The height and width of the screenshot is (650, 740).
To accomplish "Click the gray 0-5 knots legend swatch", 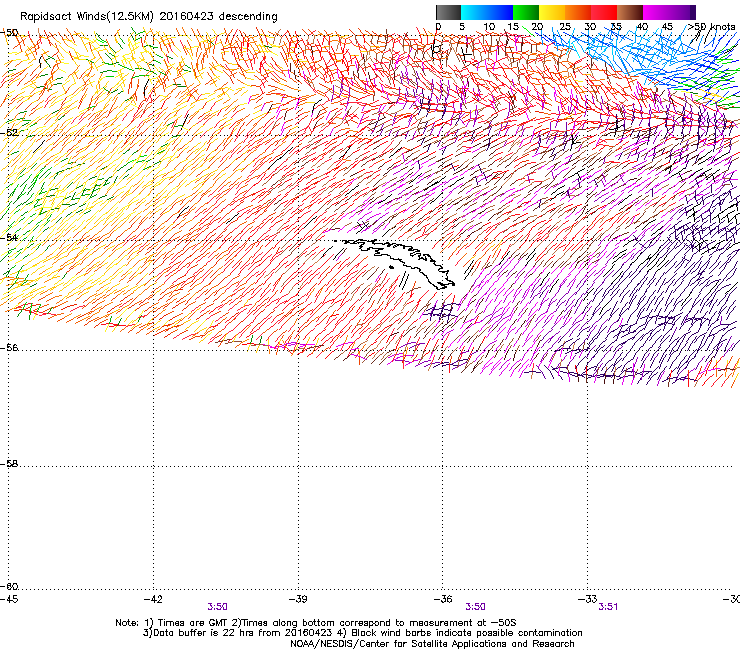I will [x=448, y=12].
